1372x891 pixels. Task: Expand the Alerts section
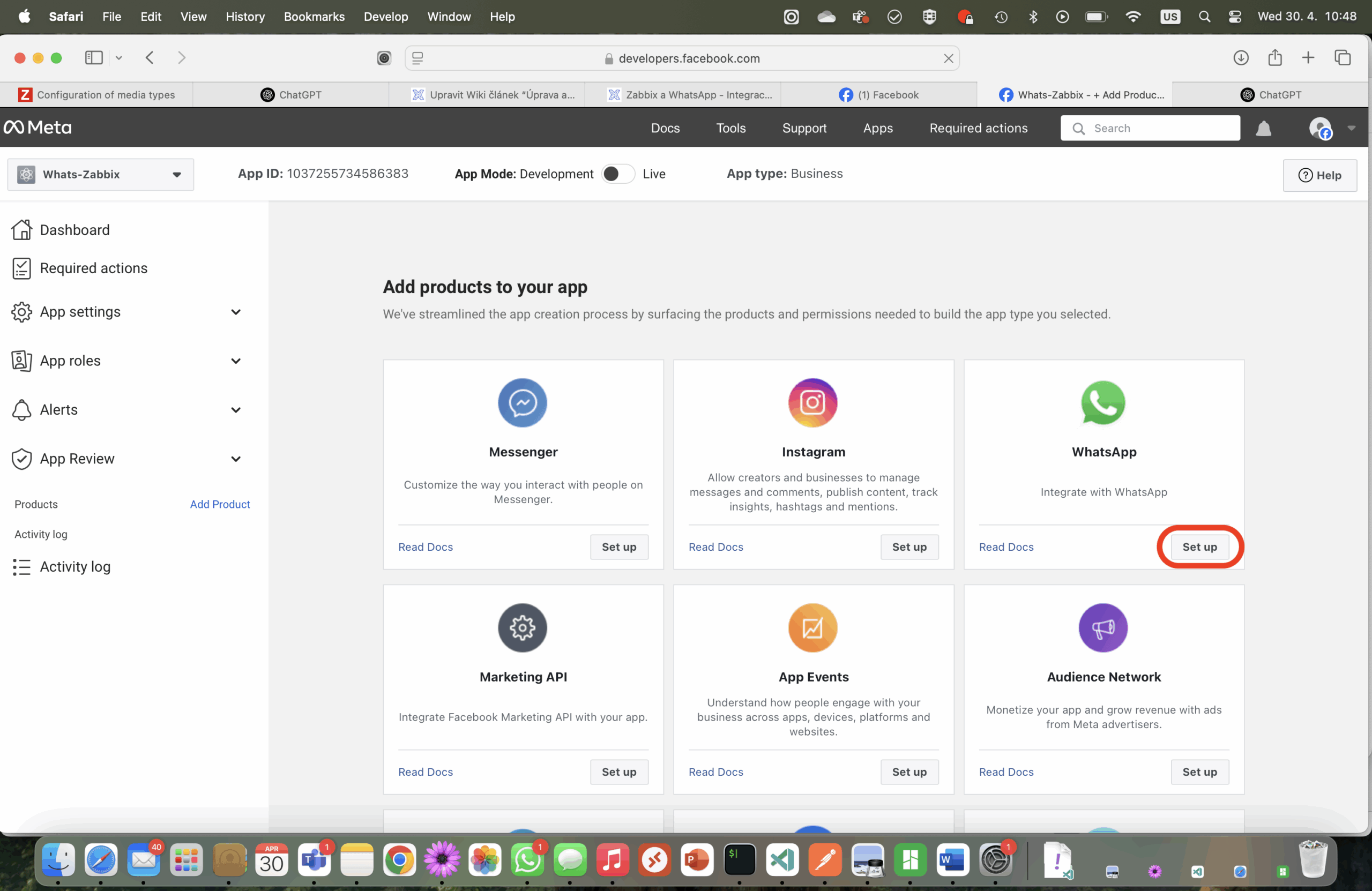[235, 410]
